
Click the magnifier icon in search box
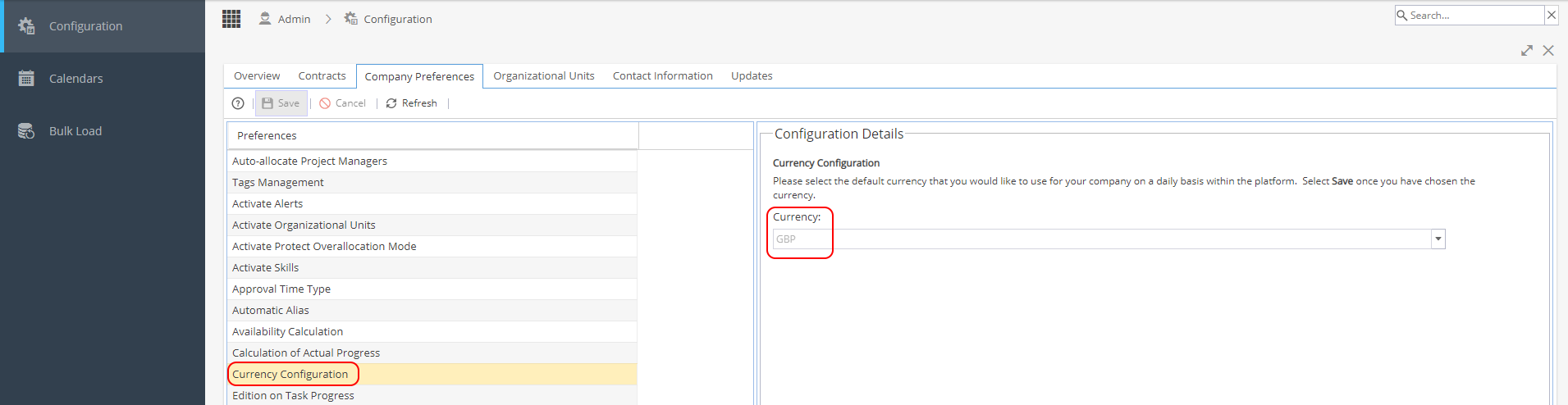(1402, 15)
